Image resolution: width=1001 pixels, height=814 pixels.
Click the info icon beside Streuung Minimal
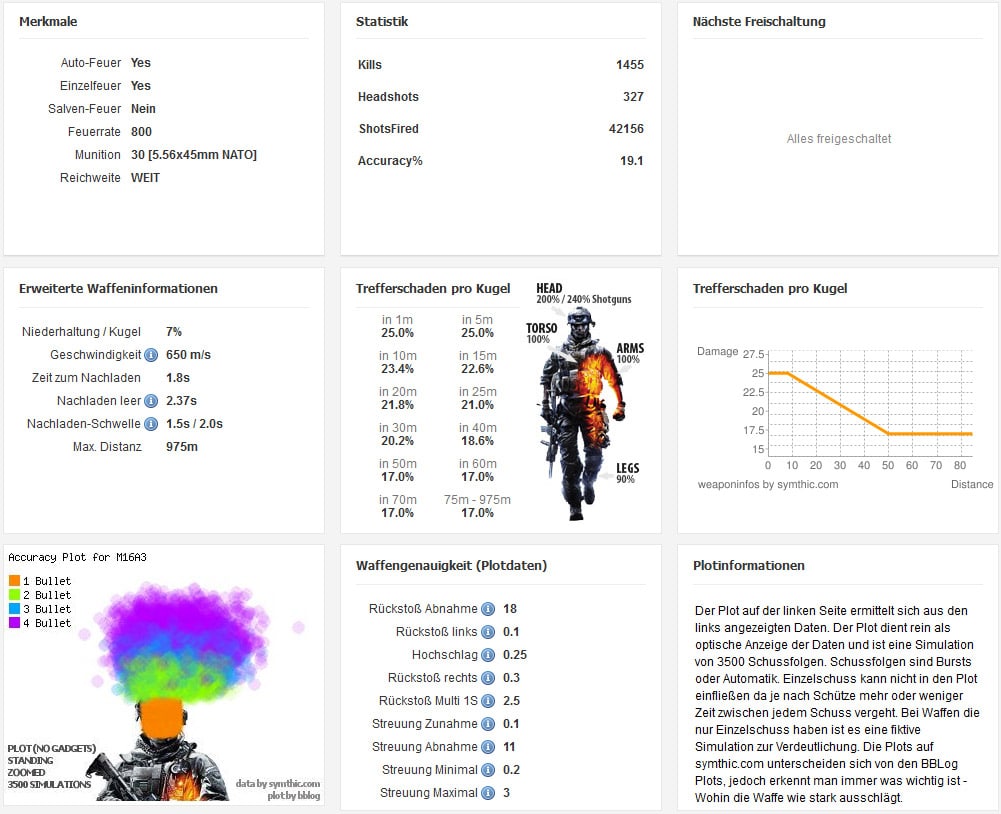[488, 770]
